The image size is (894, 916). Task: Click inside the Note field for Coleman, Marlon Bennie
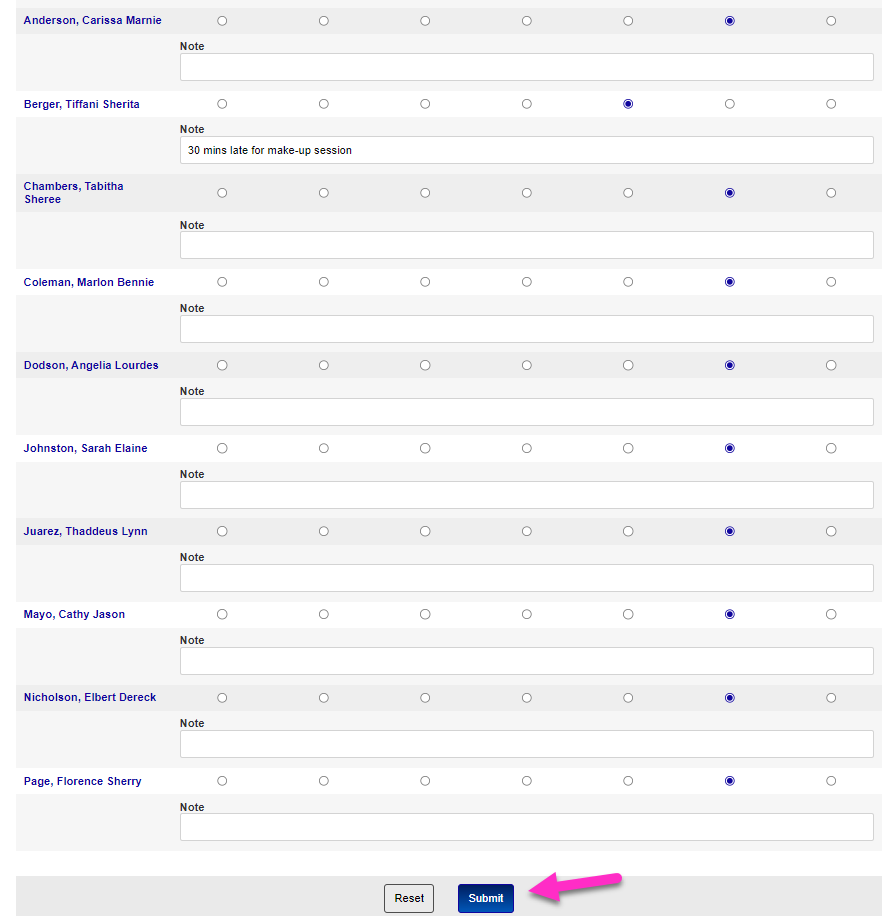(526, 328)
